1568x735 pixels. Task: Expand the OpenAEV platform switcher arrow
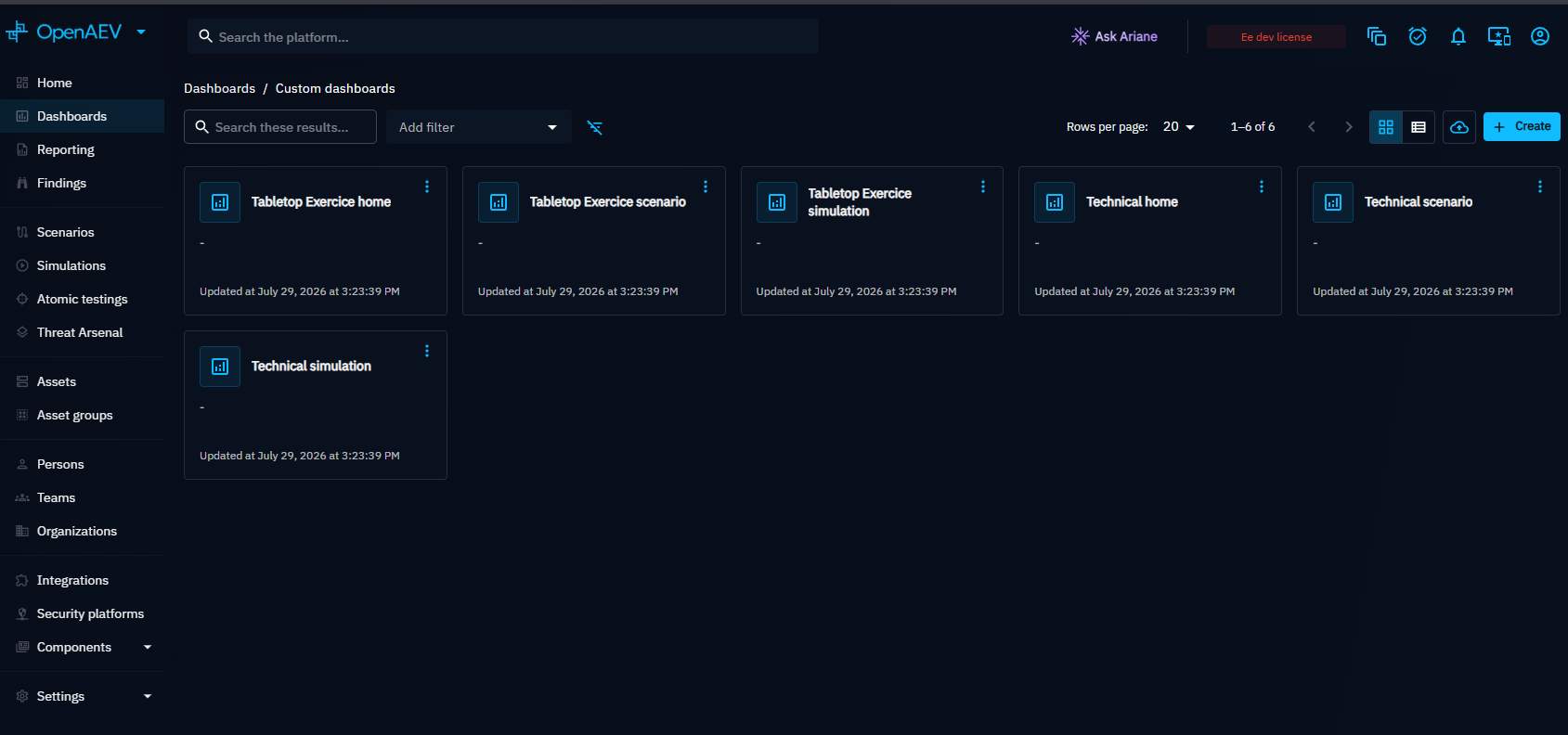coord(141,32)
